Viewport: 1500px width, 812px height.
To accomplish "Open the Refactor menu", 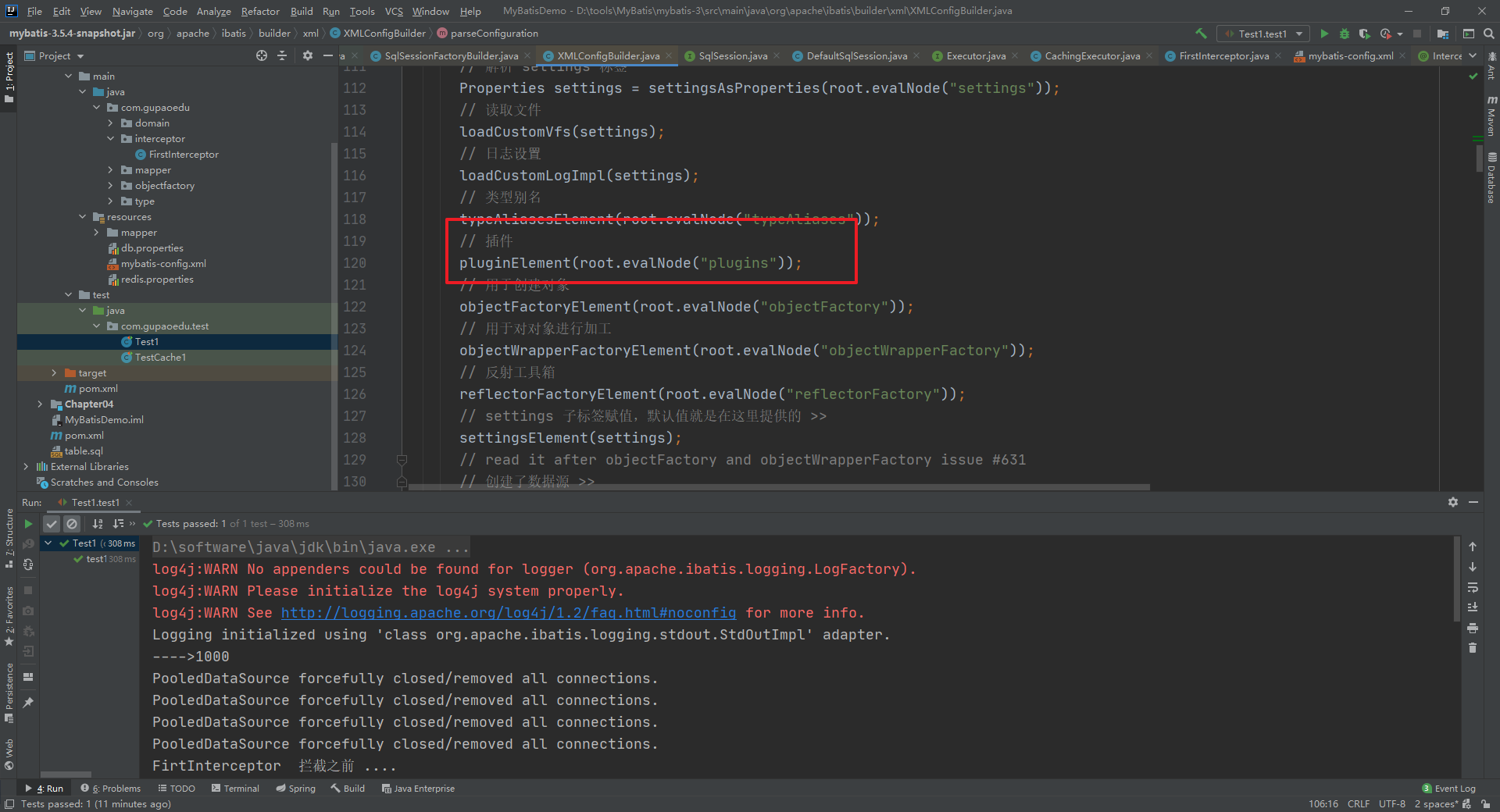I will pos(260,11).
